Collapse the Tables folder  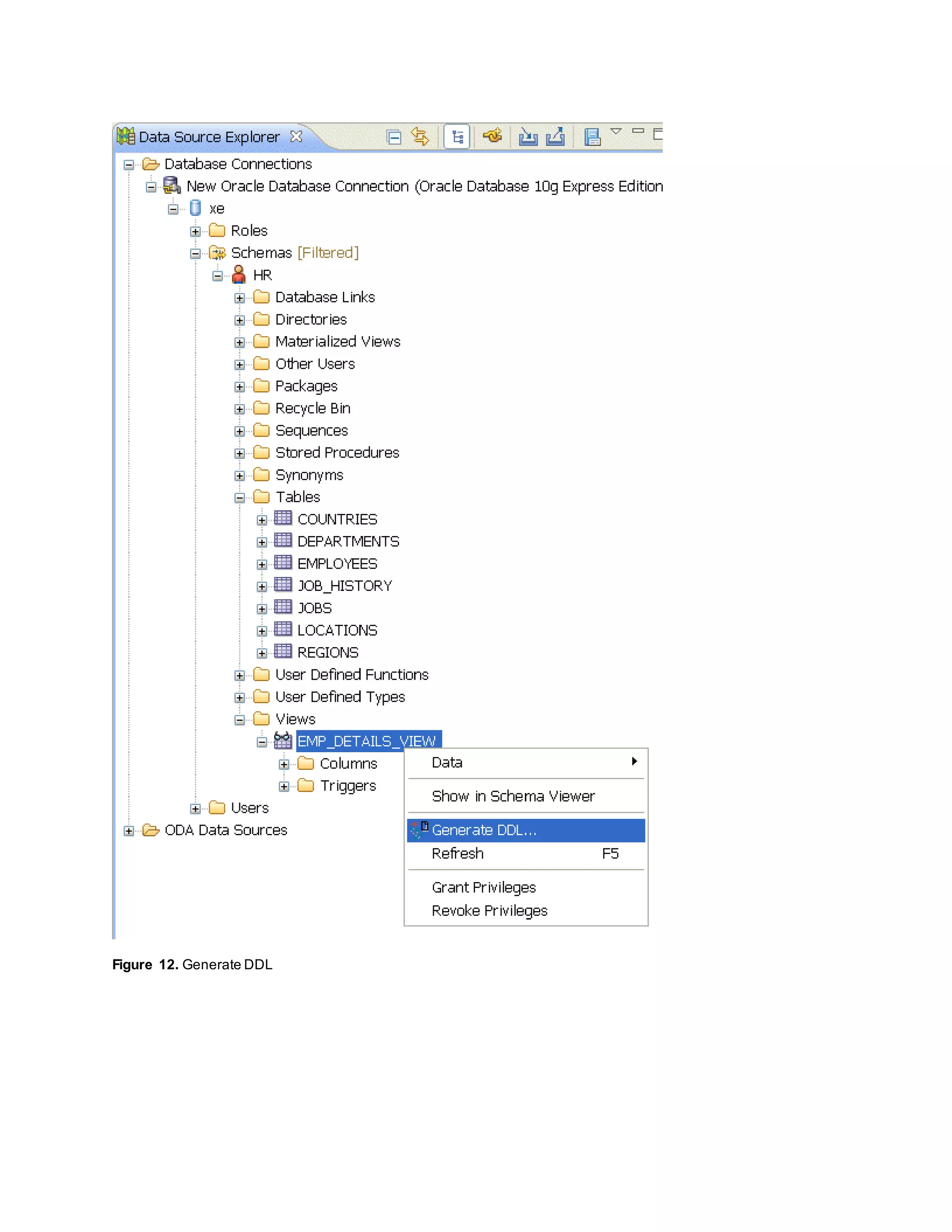click(x=240, y=497)
